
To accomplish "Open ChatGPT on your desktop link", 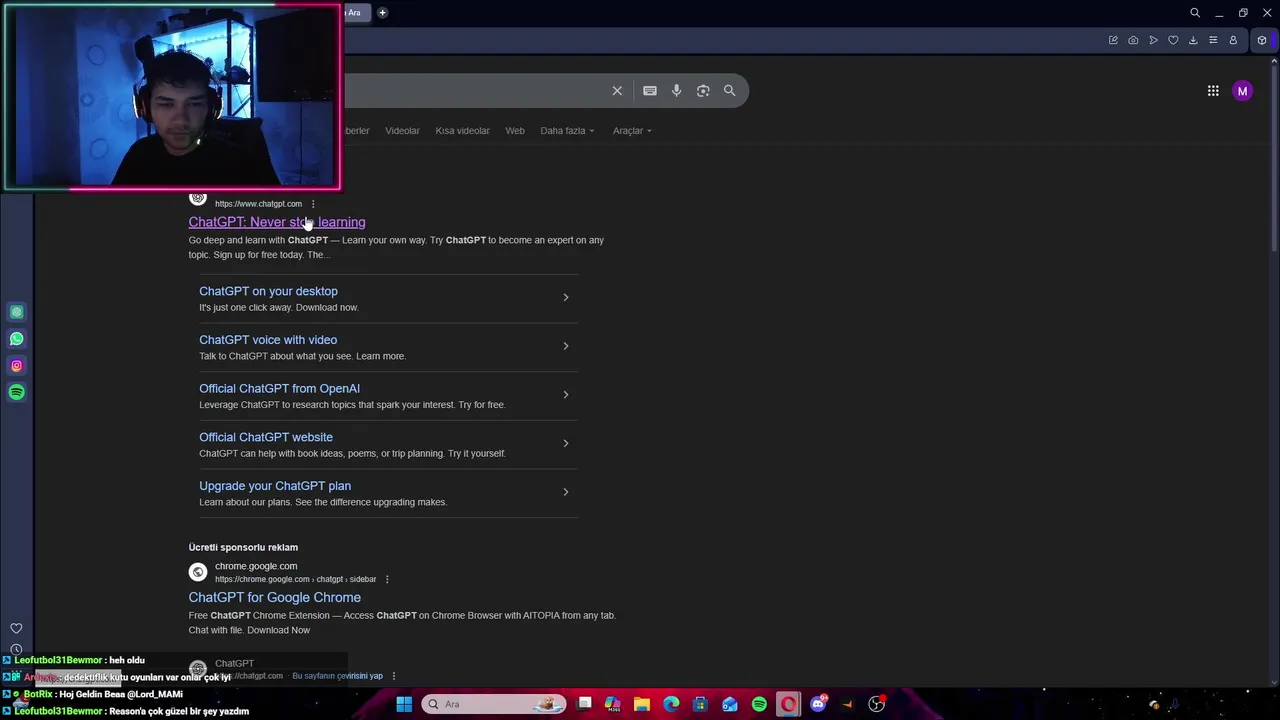I will 268,291.
